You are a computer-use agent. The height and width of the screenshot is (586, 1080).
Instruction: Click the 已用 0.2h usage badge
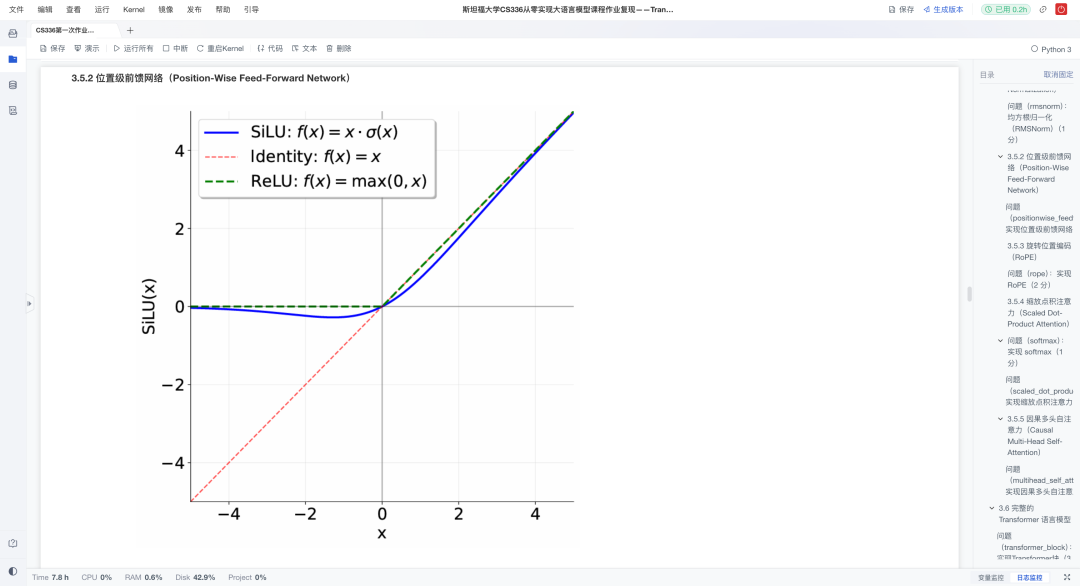pos(1006,10)
